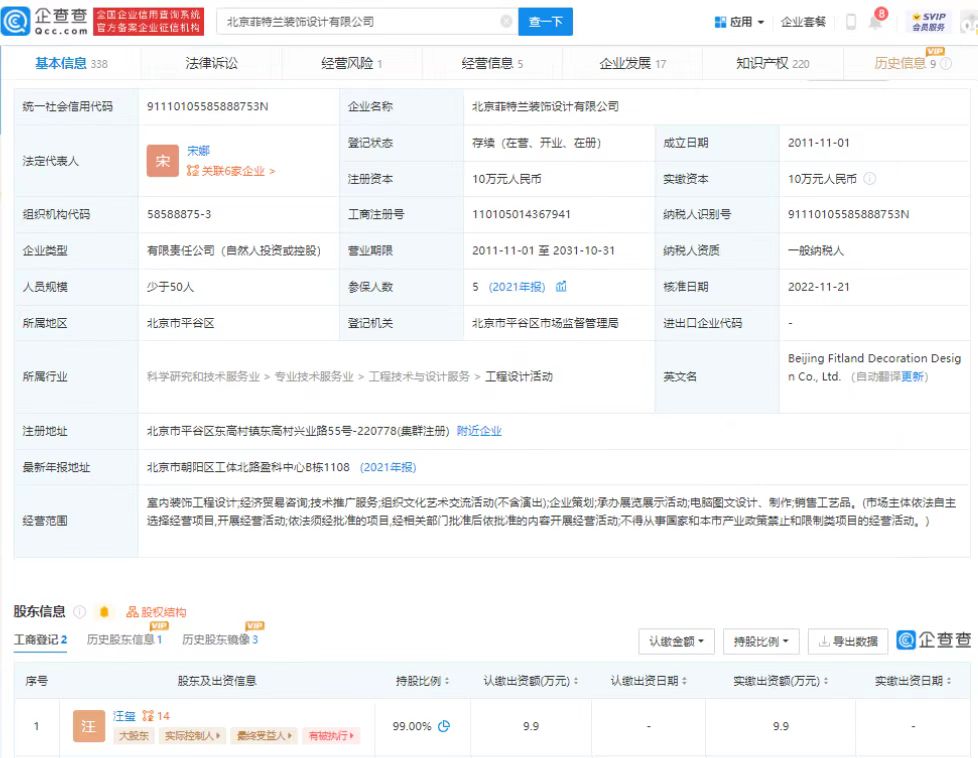Click the 查一下 search button
The image size is (978, 758).
(x=545, y=21)
